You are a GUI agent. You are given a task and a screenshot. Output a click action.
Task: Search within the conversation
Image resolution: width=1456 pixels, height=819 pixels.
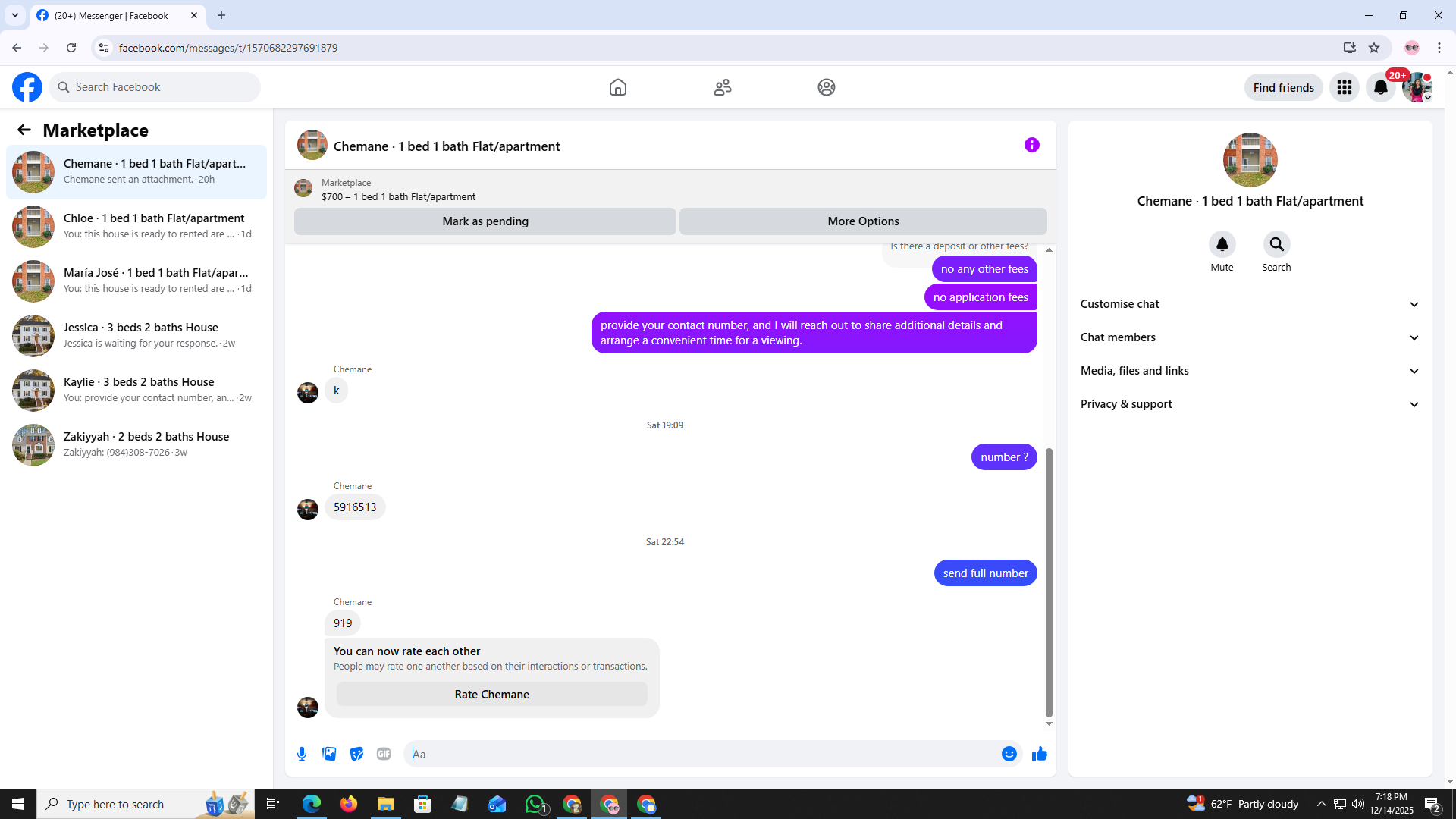(x=1276, y=245)
